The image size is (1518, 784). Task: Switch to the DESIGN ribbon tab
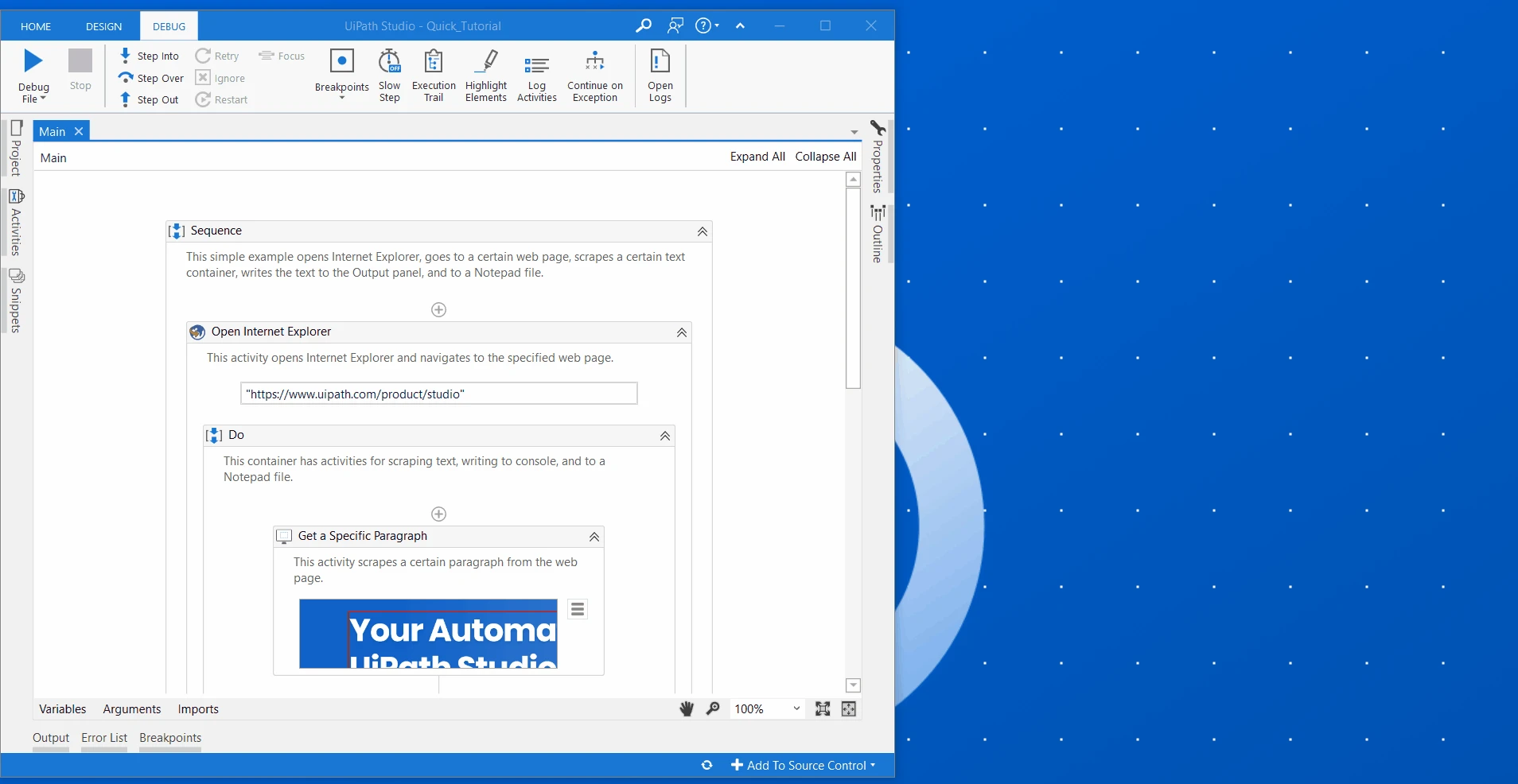click(104, 26)
